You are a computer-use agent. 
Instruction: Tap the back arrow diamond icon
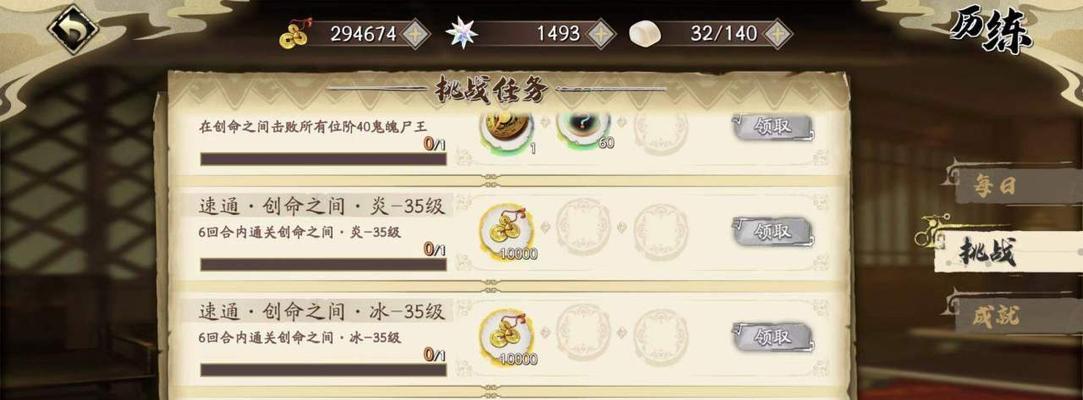pos(73,30)
